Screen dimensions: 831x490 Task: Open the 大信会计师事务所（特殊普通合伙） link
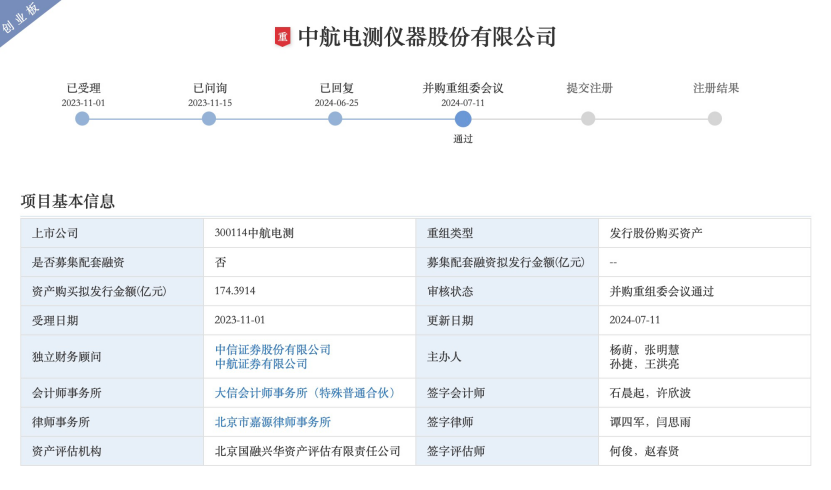306,393
